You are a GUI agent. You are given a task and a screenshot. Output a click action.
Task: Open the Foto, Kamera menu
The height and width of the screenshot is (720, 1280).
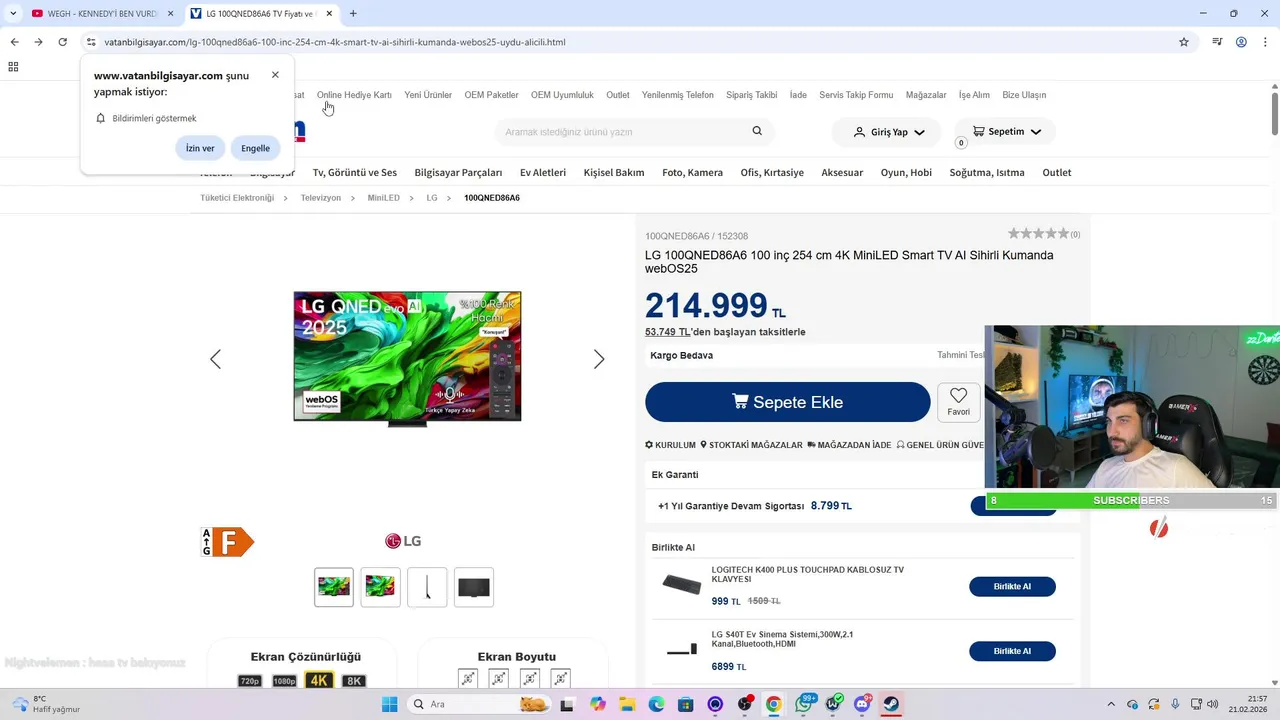point(692,172)
